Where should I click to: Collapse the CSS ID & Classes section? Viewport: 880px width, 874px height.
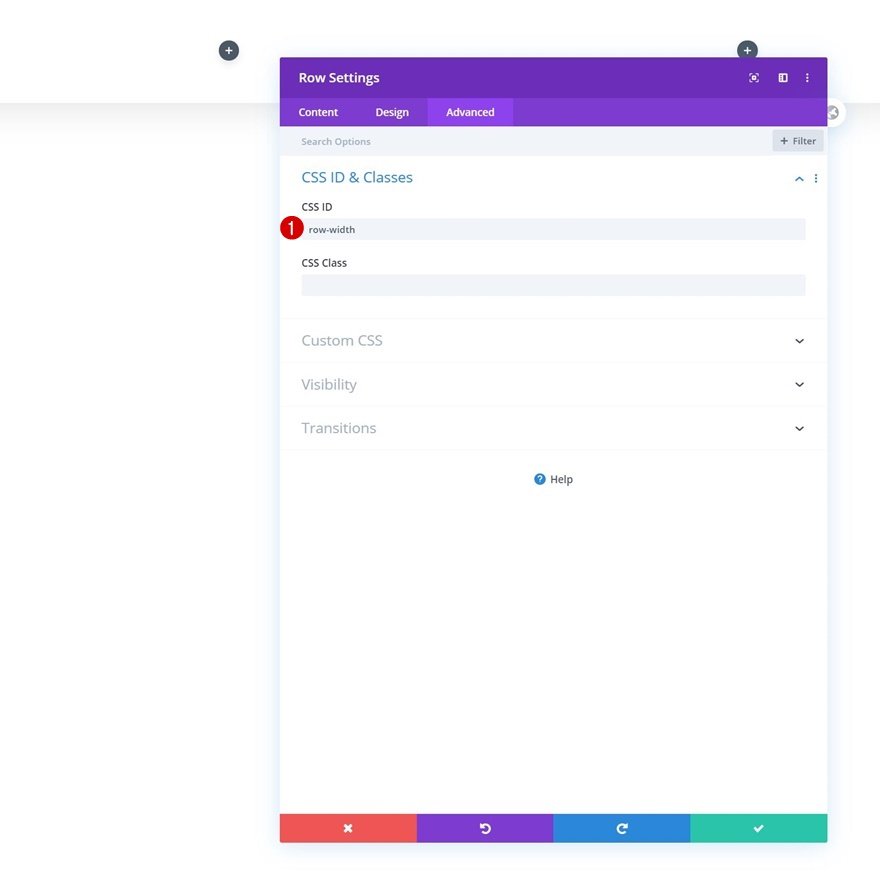pyautogui.click(x=799, y=179)
